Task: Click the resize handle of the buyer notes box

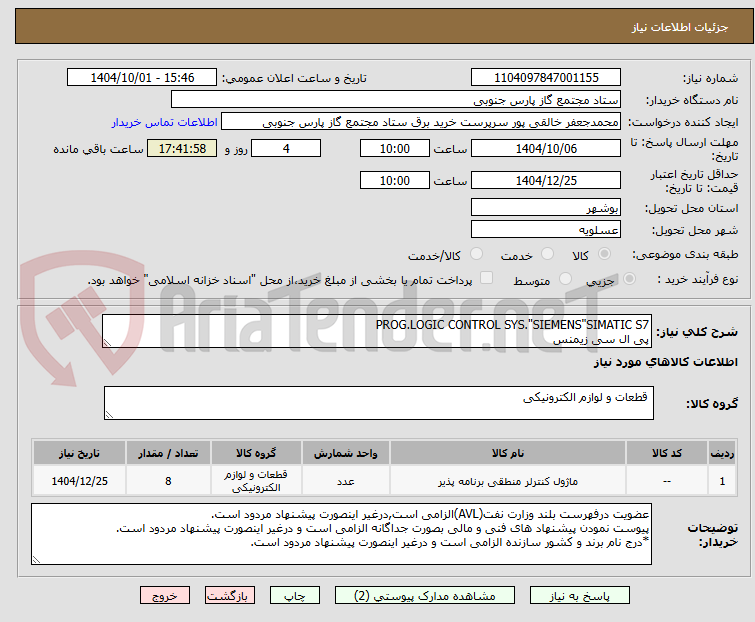Action: pos(37,560)
